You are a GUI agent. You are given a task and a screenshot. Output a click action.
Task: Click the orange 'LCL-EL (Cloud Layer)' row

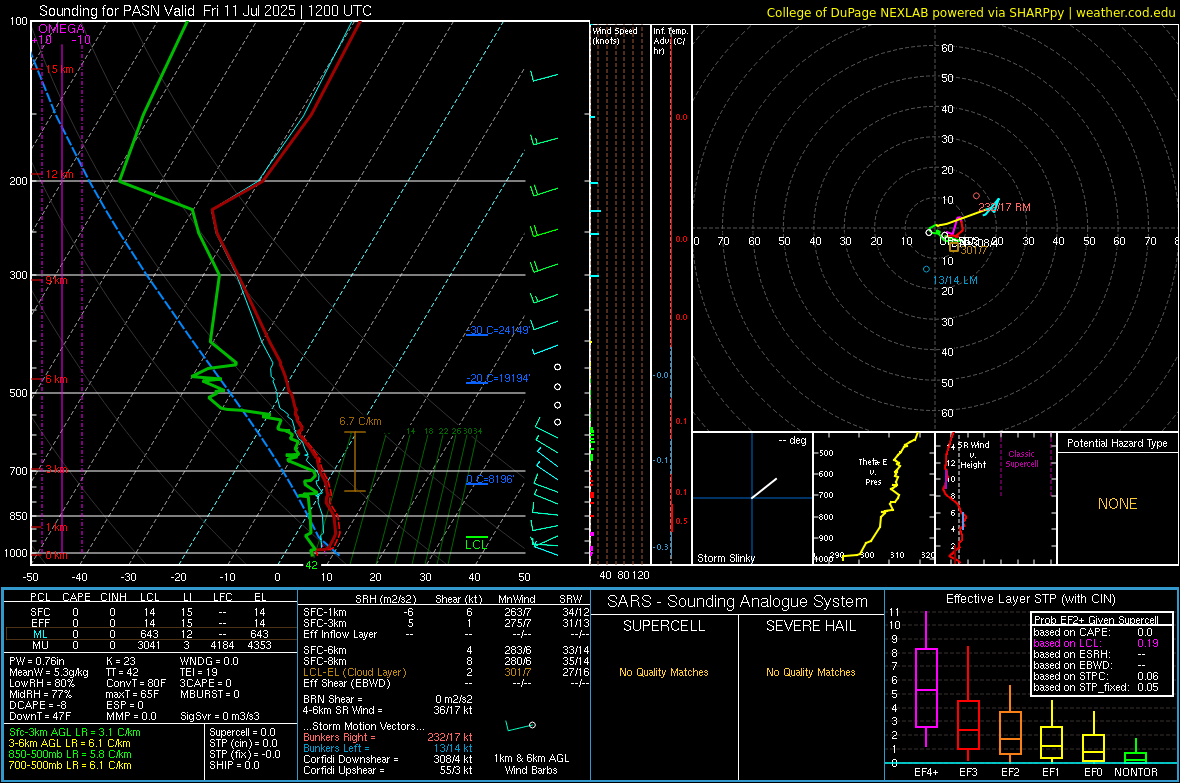[x=446, y=672]
